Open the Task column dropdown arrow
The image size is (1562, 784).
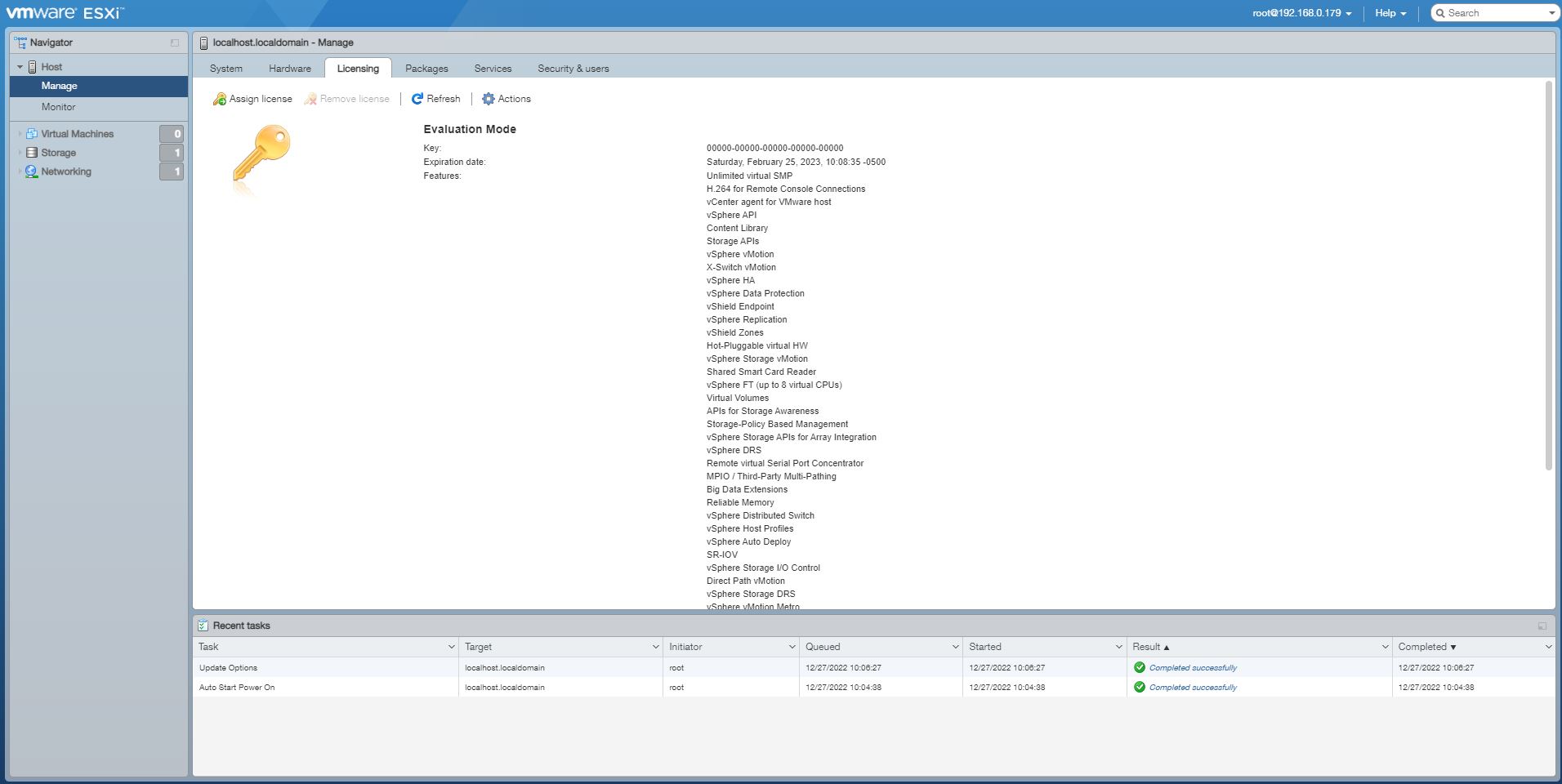coord(451,647)
